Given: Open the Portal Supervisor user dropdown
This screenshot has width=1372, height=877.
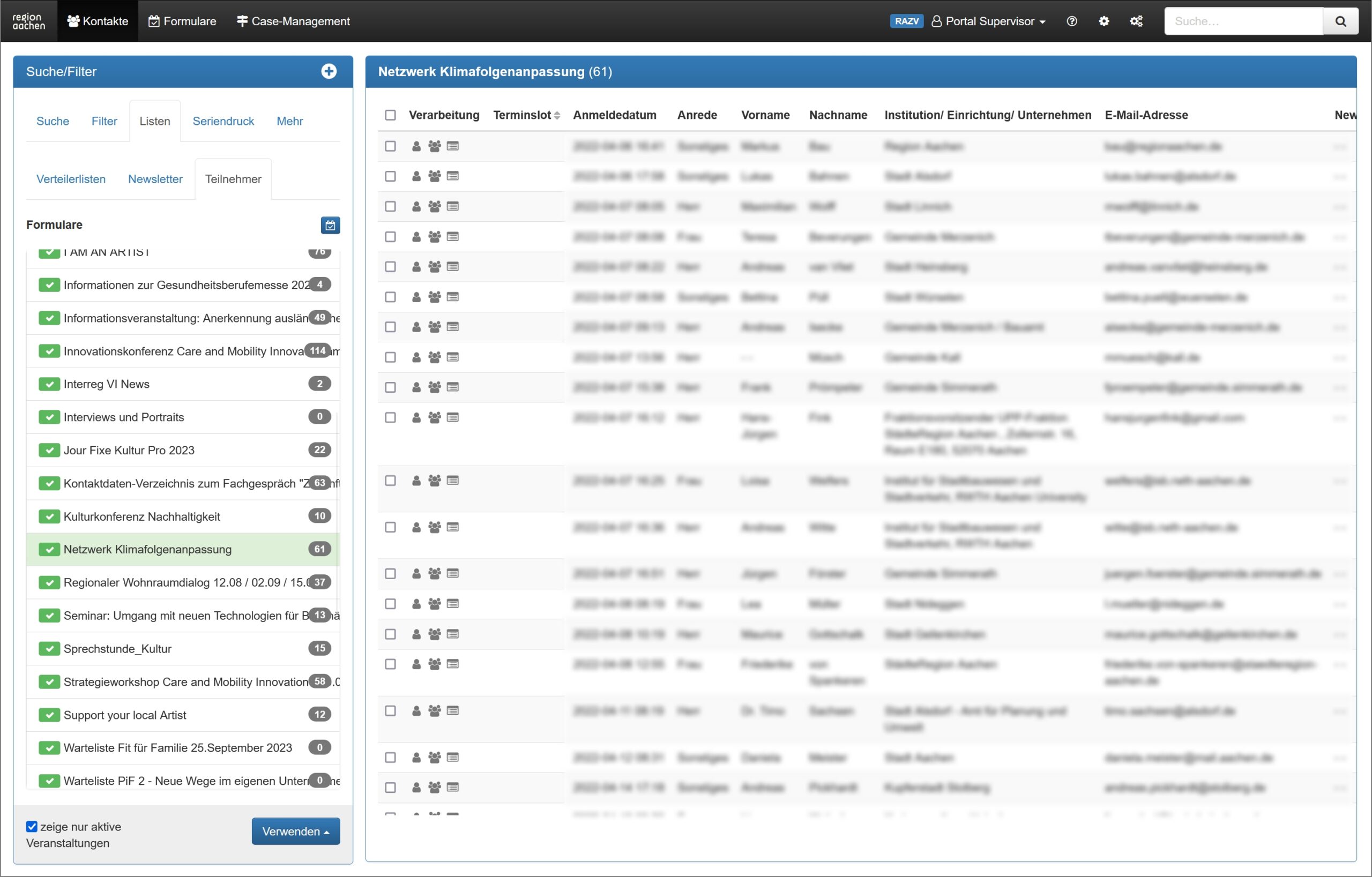Looking at the screenshot, I should point(989,21).
